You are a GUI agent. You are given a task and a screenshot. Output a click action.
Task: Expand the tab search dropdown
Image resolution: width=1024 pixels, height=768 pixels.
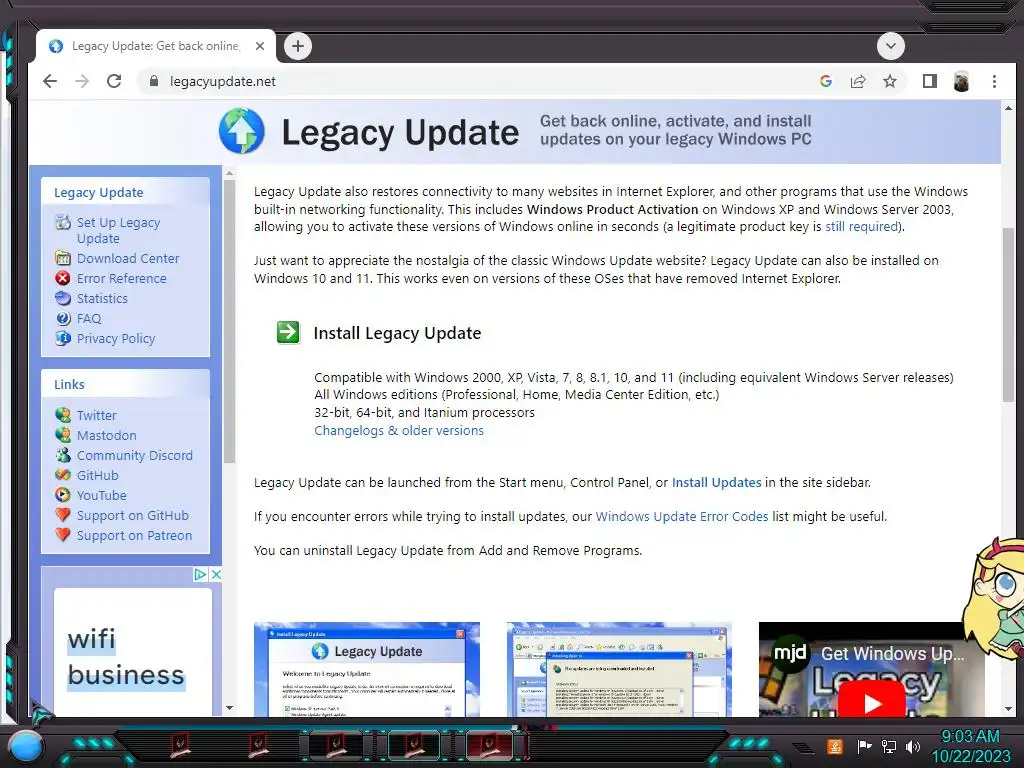pos(891,46)
